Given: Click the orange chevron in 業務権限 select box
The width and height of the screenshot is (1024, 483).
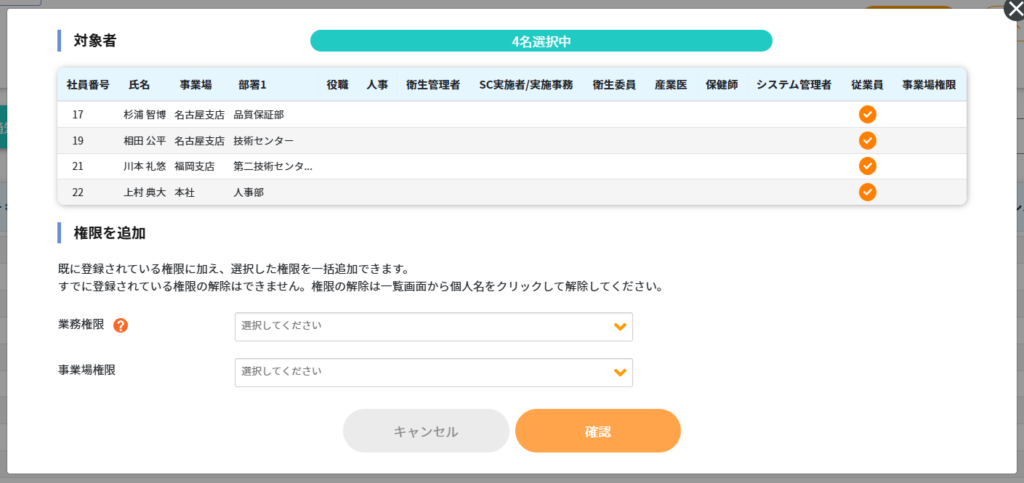Looking at the screenshot, I should pos(620,326).
